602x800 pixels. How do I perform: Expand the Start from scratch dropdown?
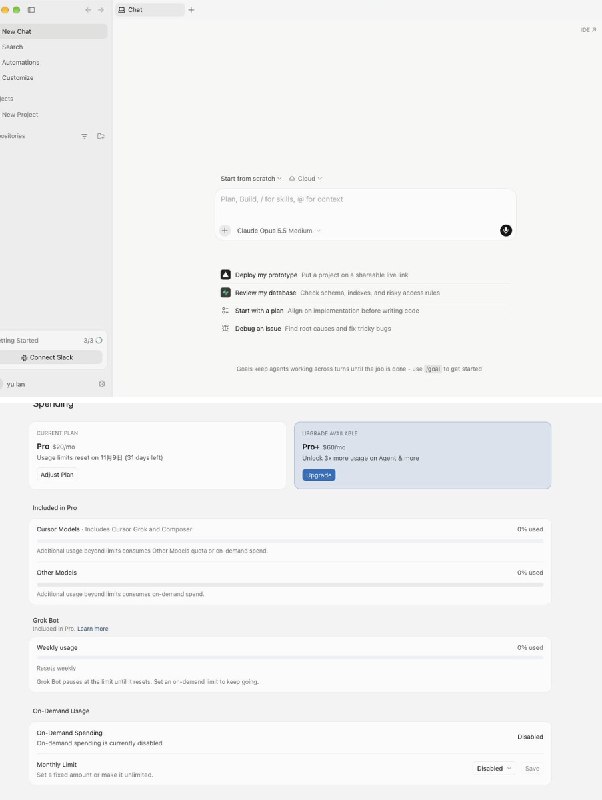tap(250, 179)
